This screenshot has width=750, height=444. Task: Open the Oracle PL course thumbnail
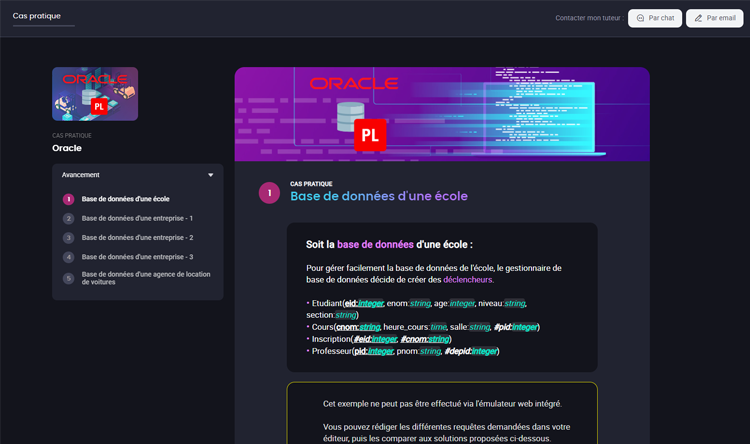(95, 94)
